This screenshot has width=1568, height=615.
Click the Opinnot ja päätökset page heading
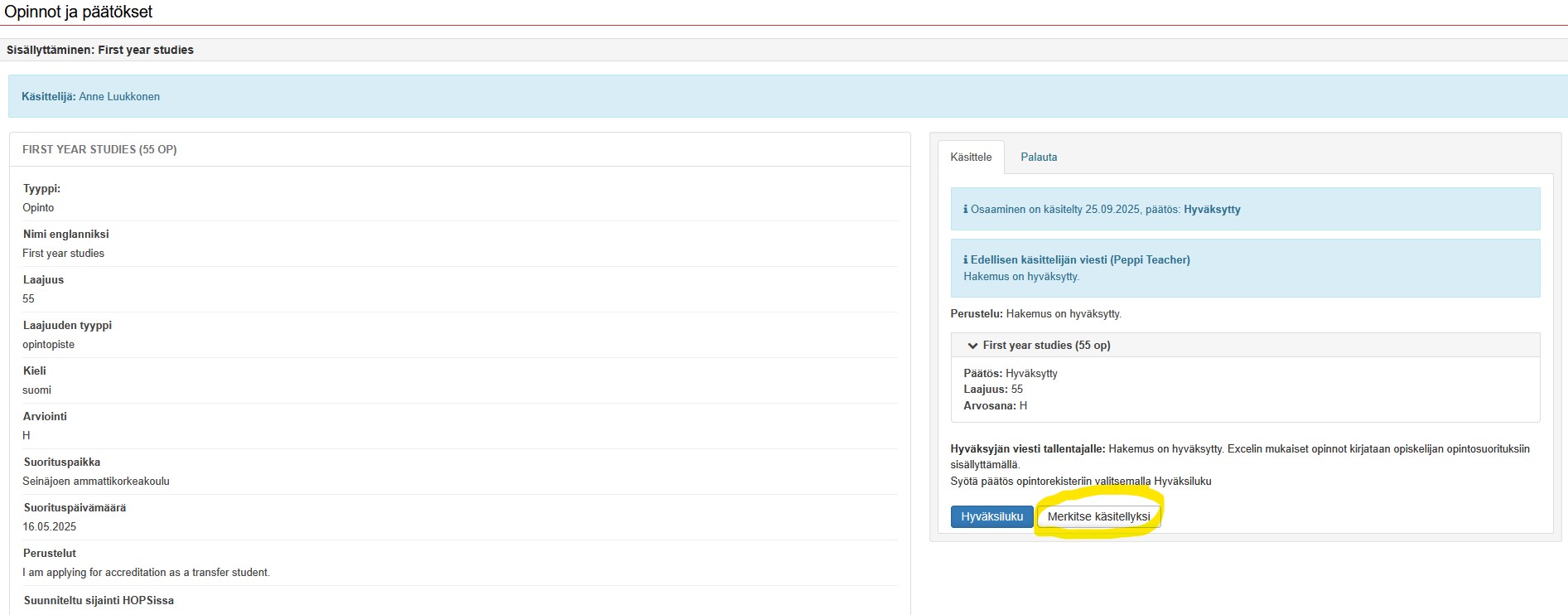[x=79, y=12]
